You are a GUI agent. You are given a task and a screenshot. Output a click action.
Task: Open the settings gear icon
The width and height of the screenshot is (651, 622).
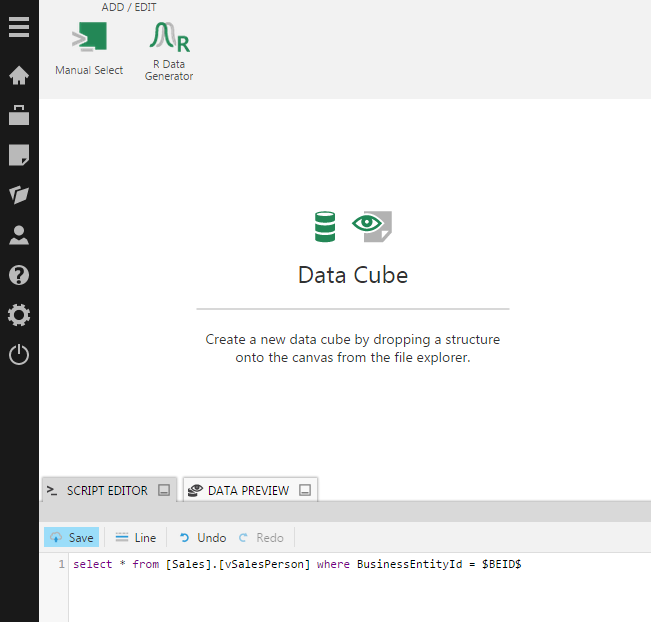[19, 315]
